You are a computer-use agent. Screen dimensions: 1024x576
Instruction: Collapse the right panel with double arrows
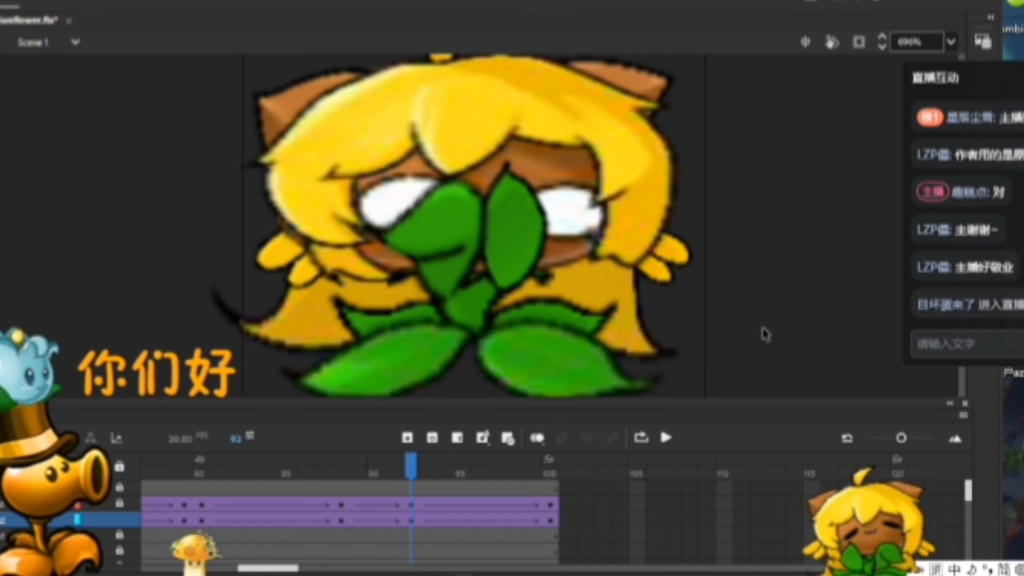click(x=991, y=17)
